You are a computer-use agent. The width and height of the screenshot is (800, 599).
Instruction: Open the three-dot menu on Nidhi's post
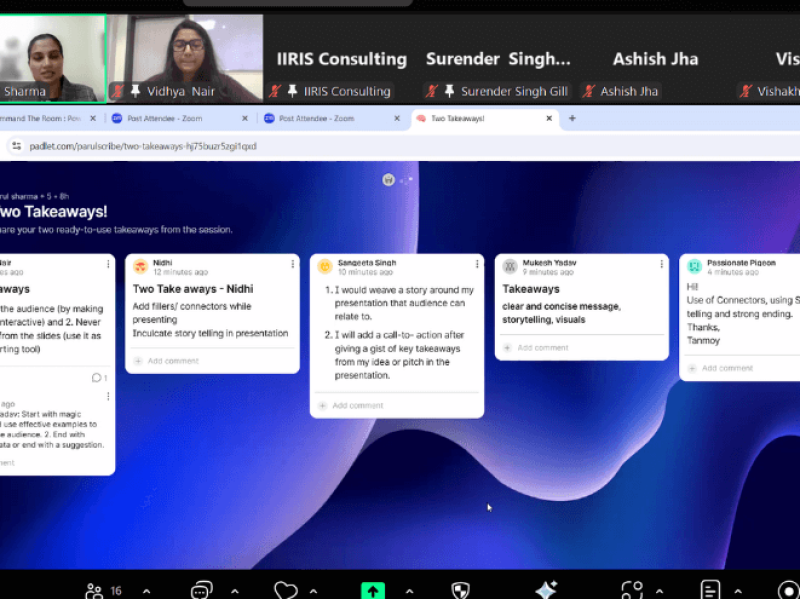pos(292,264)
